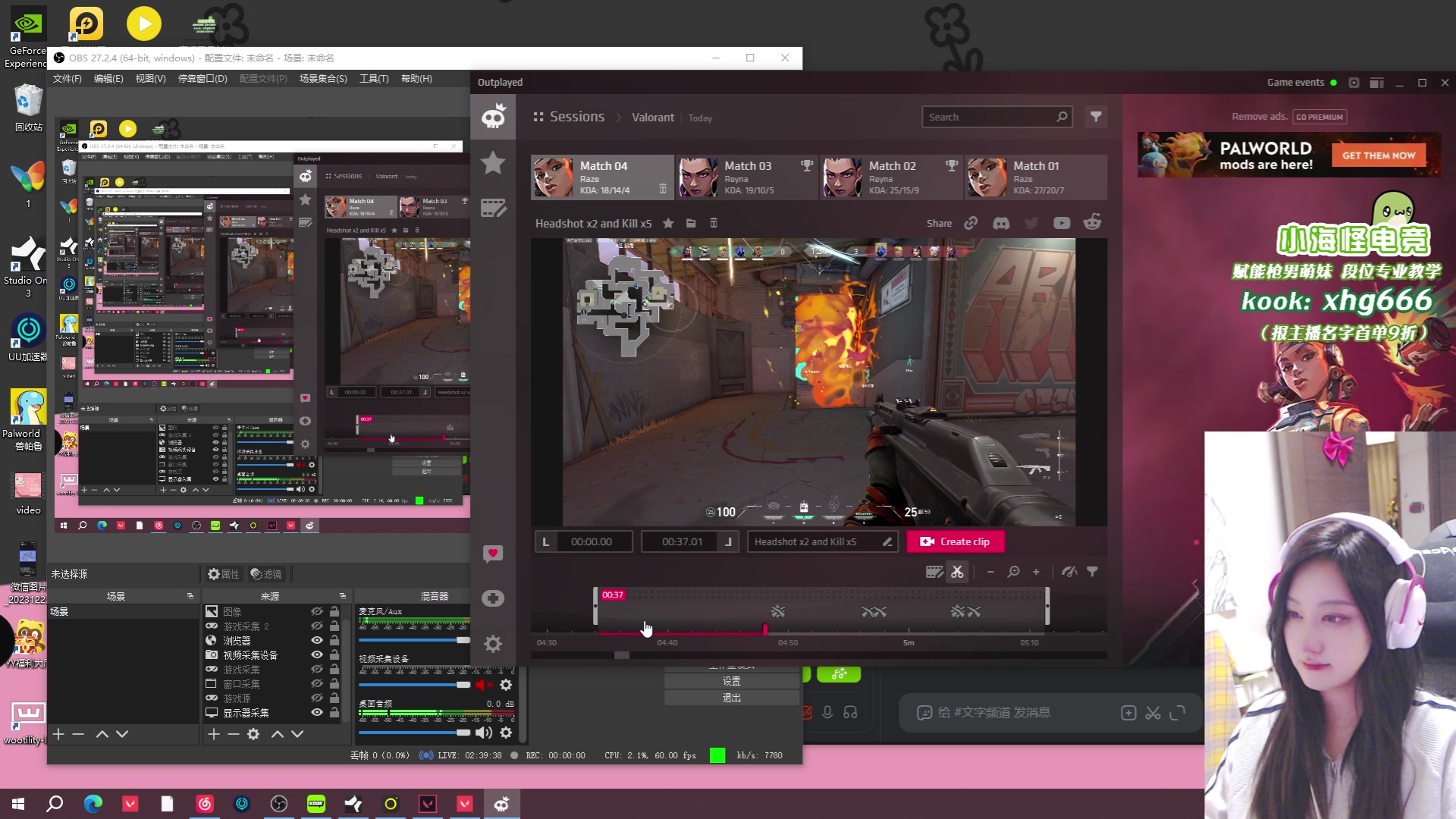Viewport: 1456px width, 819px height.
Task: Click the Valorant breadcrumb link
Action: pos(653,118)
